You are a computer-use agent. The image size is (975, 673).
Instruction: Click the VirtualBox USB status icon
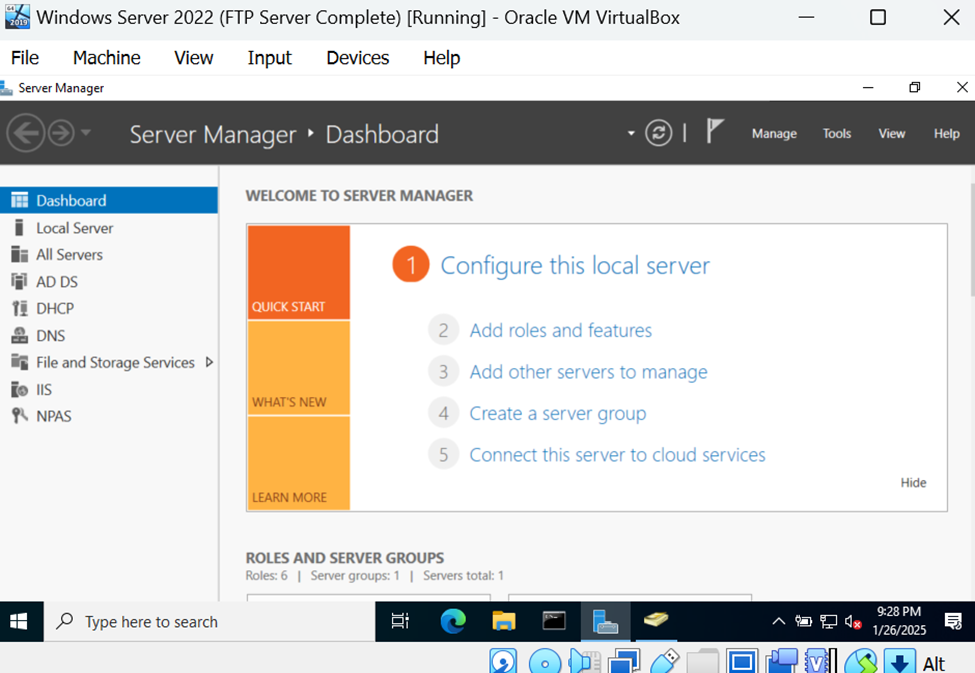coord(664,662)
